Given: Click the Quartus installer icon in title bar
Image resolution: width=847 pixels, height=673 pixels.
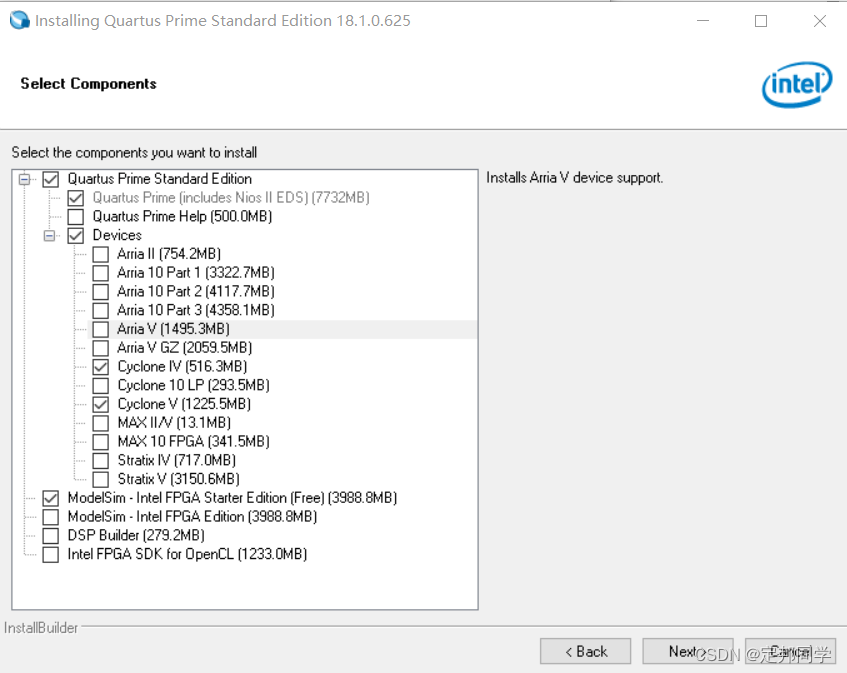Looking at the screenshot, I should coord(19,21).
